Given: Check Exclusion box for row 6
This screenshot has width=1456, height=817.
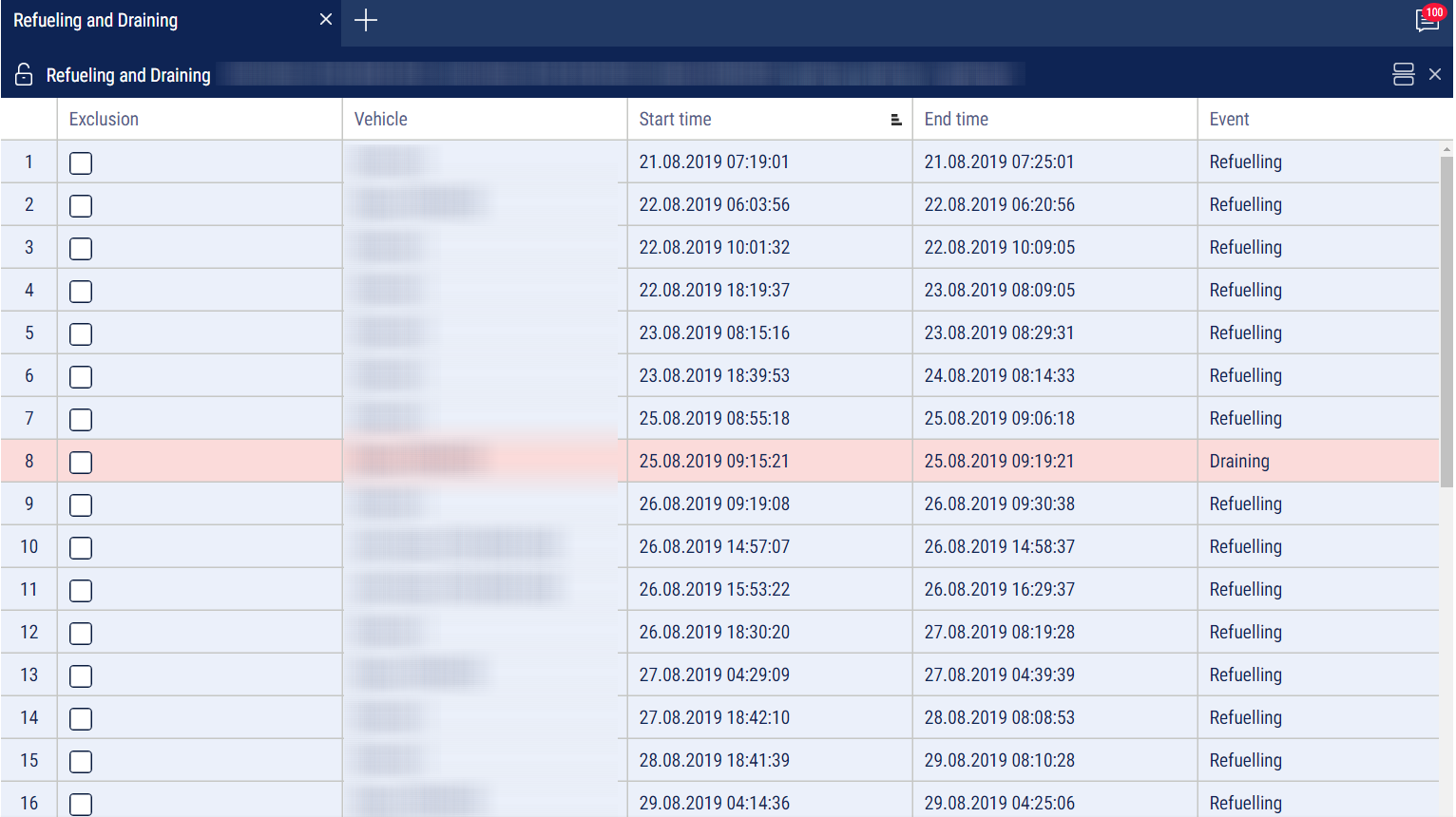Looking at the screenshot, I should [81, 376].
